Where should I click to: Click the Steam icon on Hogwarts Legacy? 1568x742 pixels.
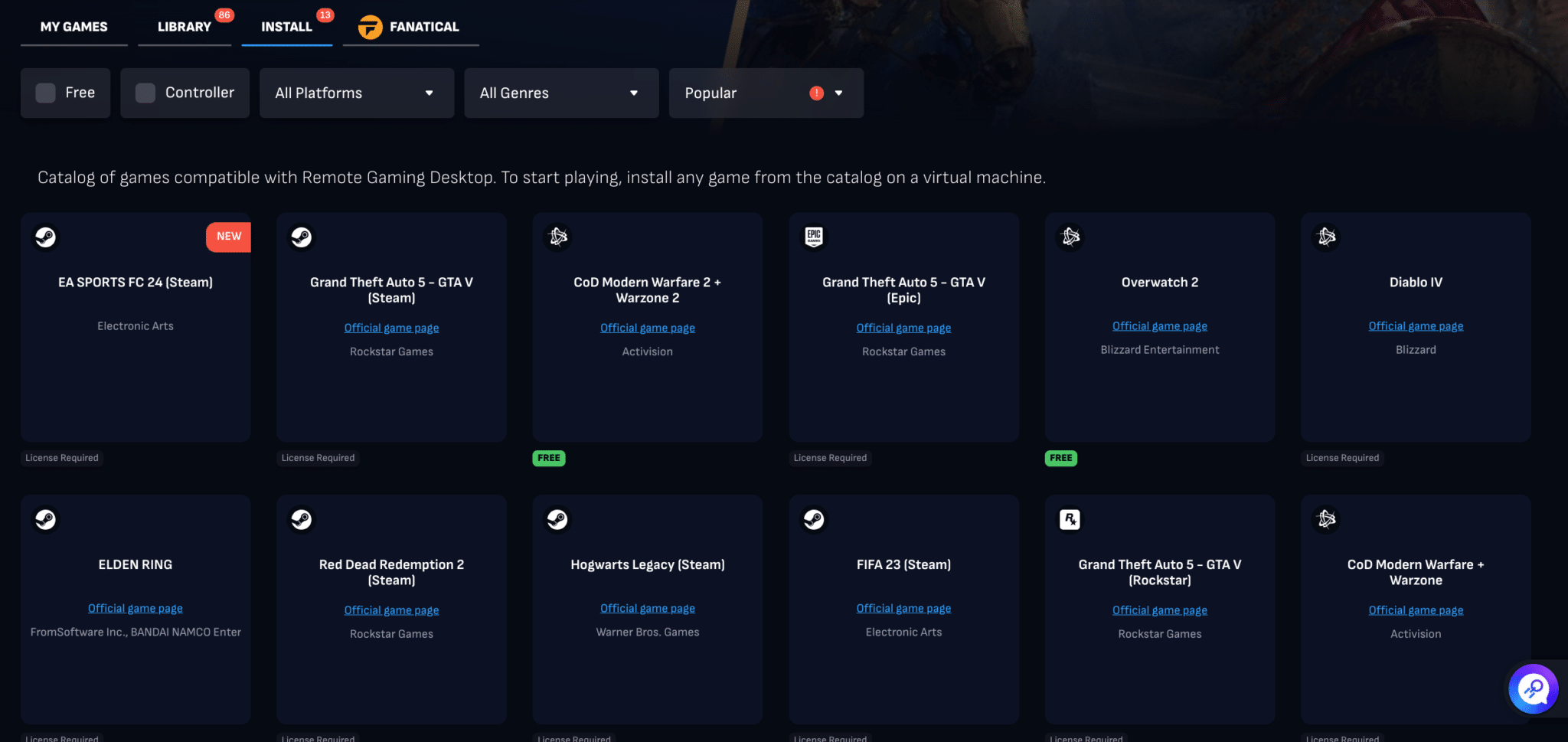tap(557, 519)
